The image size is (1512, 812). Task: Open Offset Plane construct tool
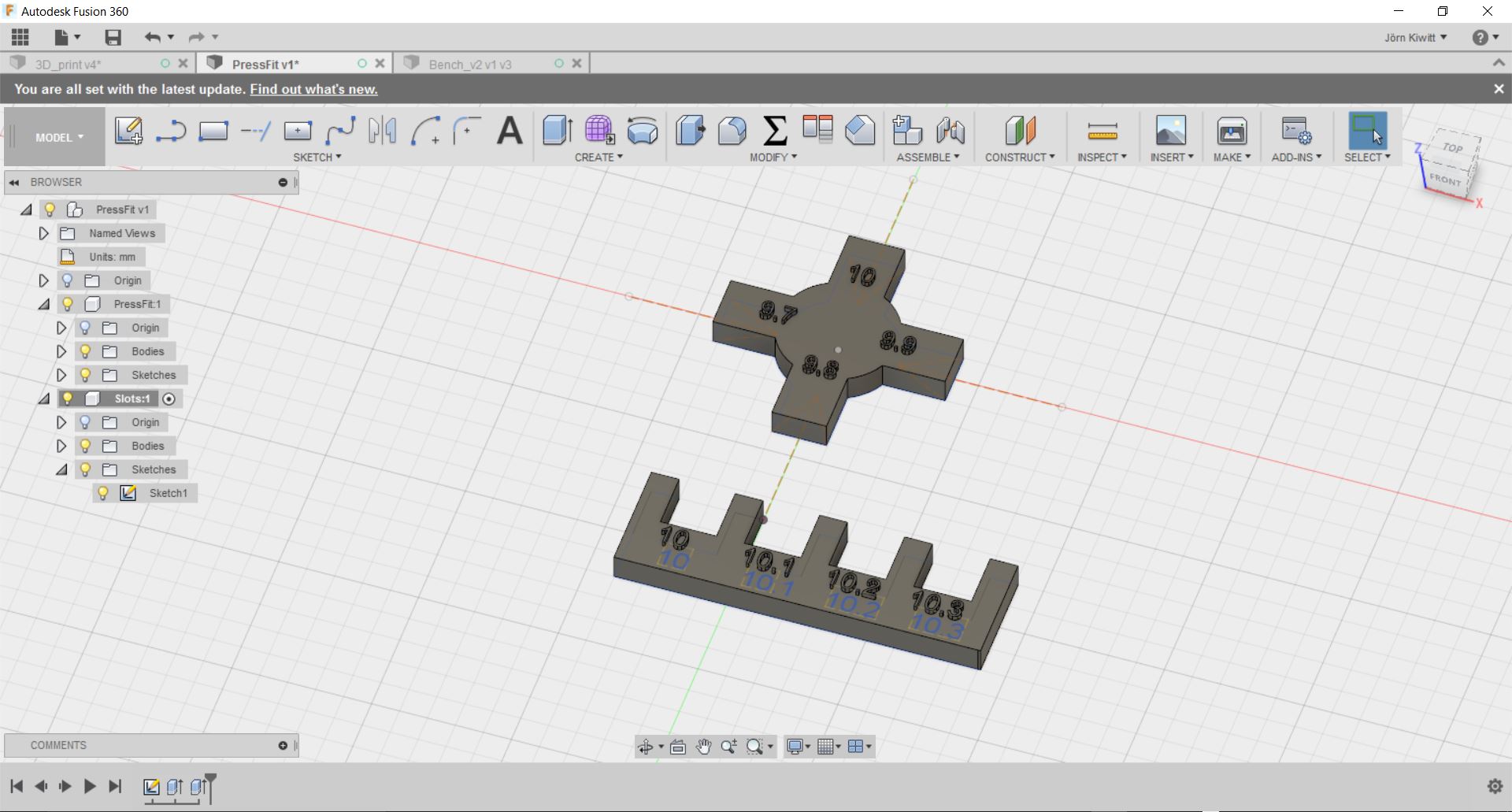point(1020,131)
